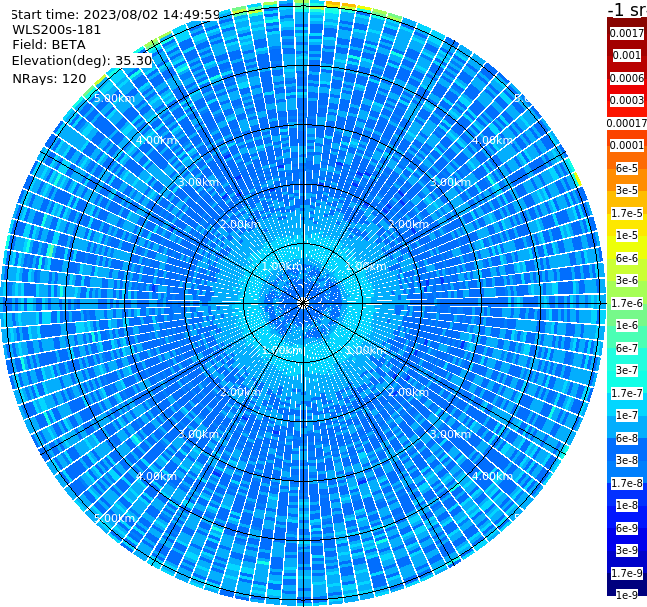Click the 0.0006 colorbar value
This screenshot has width=647, height=607.
tap(627, 78)
